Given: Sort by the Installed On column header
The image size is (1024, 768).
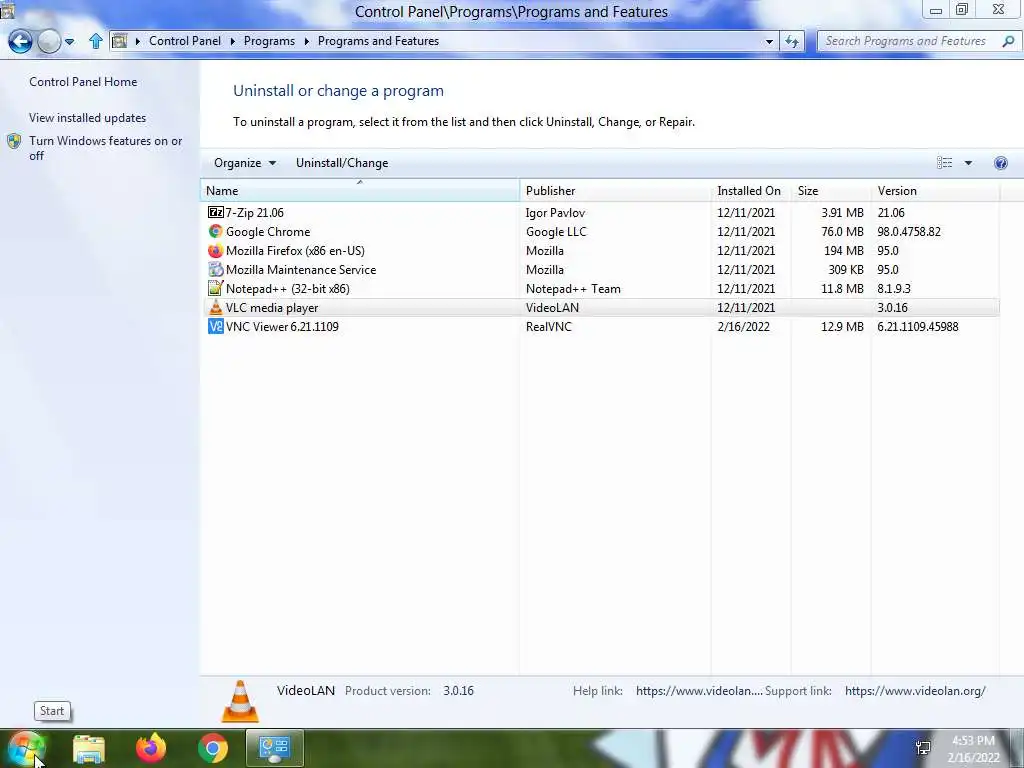Looking at the screenshot, I should click(750, 191).
